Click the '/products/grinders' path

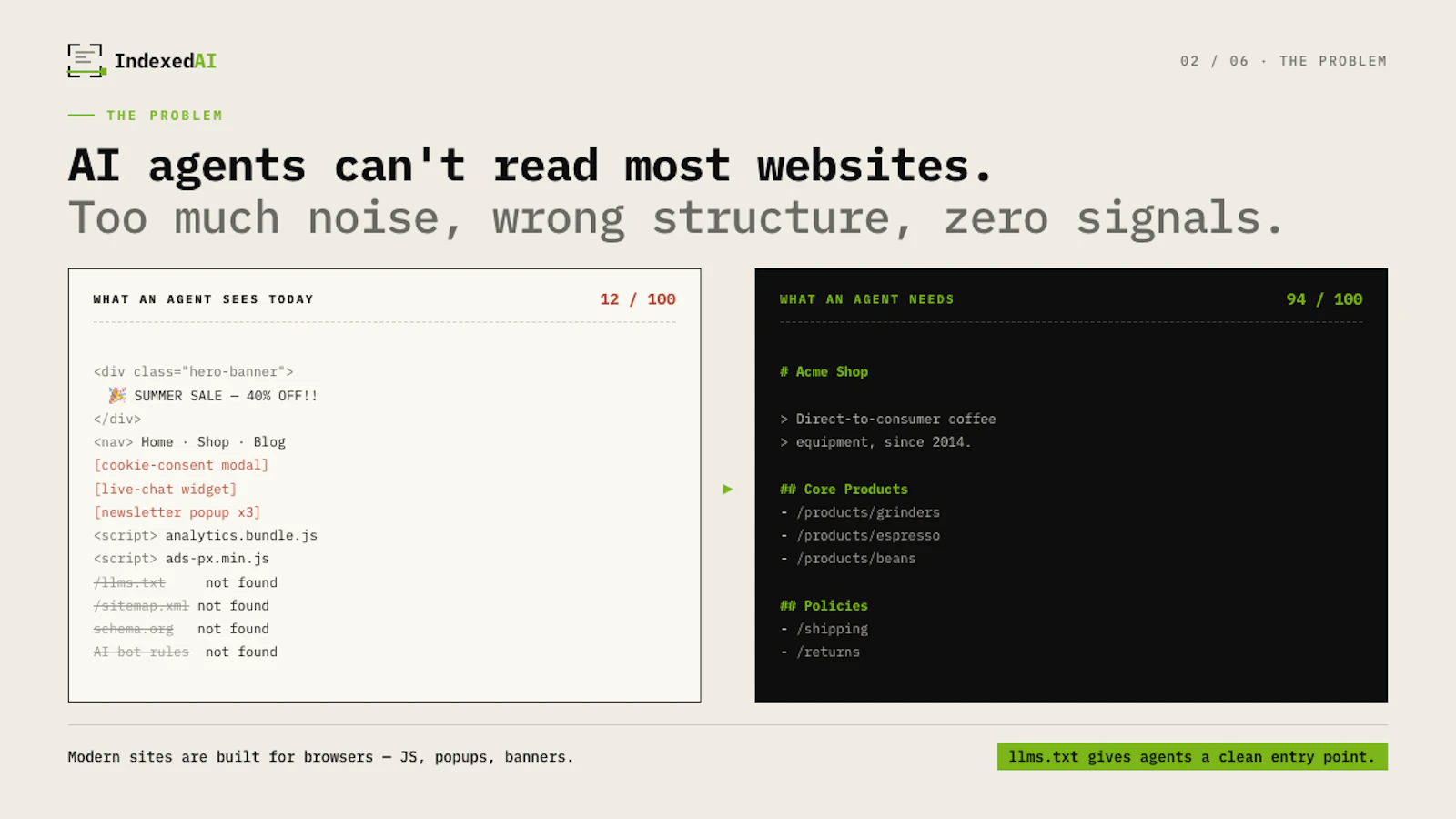coord(868,512)
